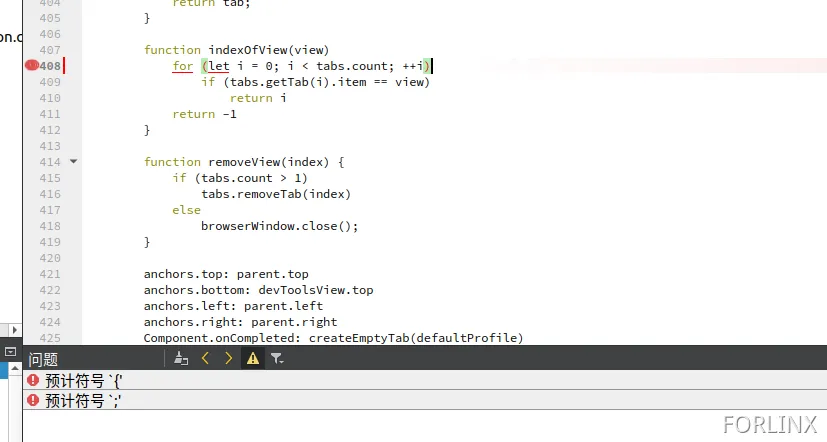Clear the issues list with the broom icon
827x442 pixels.
pyautogui.click(x=181, y=358)
